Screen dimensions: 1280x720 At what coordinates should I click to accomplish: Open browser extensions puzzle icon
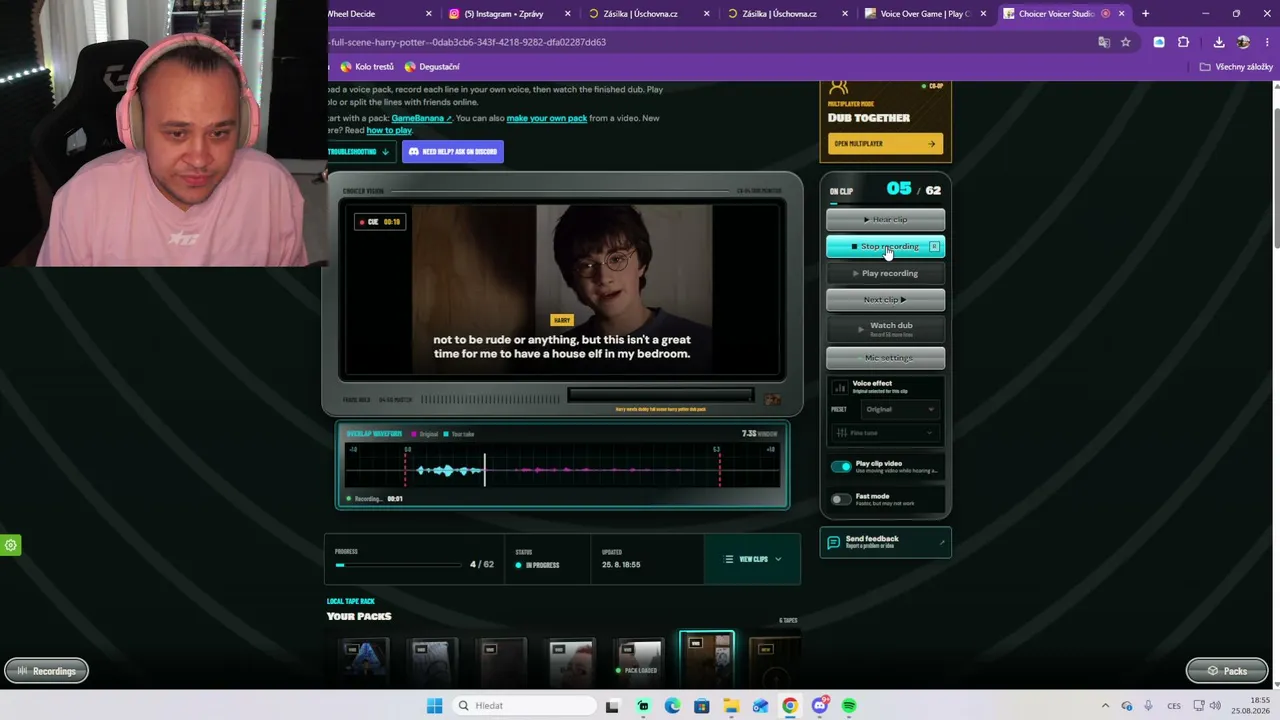pos(1184,42)
